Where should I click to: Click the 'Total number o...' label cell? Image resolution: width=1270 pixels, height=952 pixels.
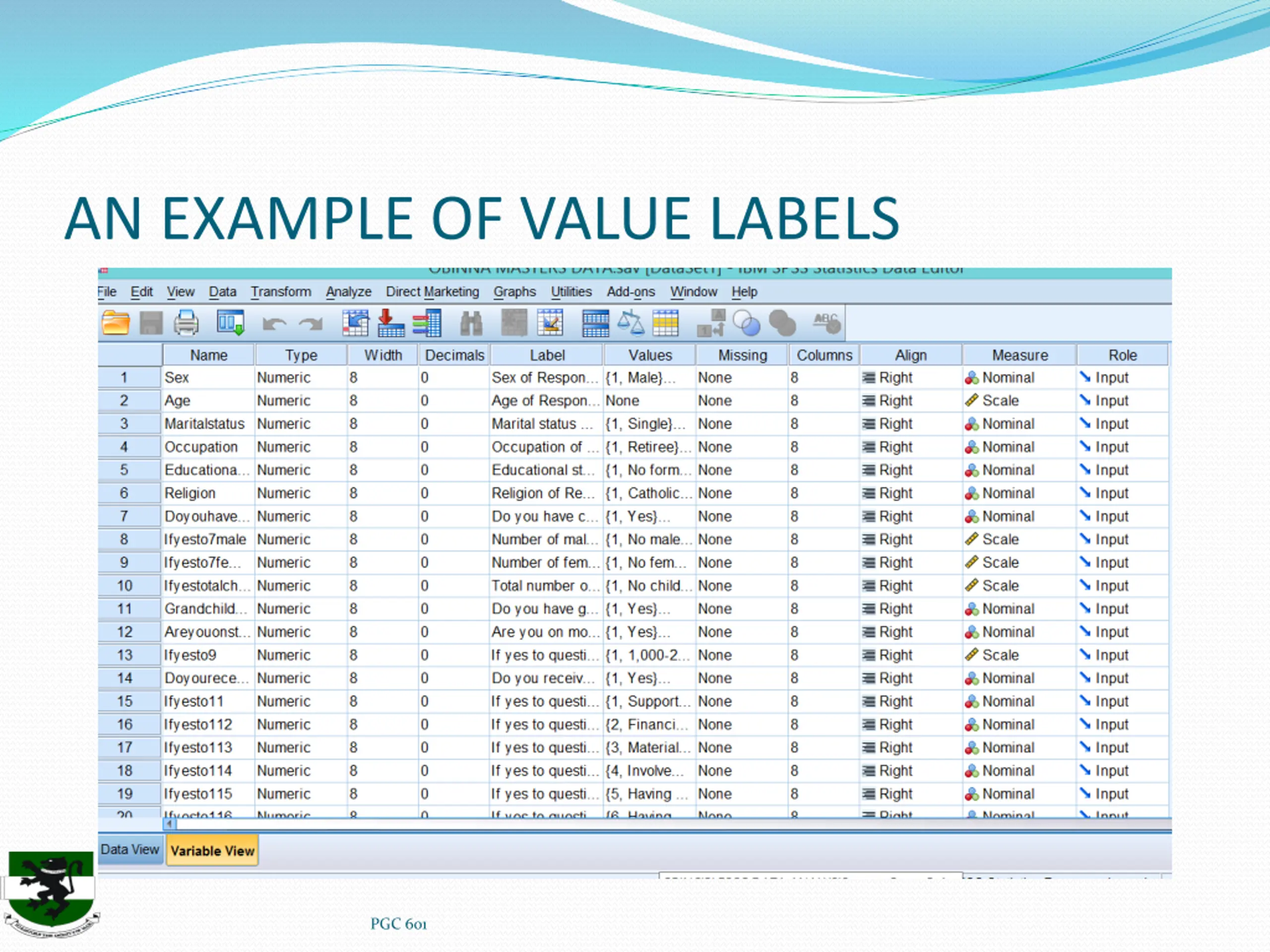tap(546, 586)
